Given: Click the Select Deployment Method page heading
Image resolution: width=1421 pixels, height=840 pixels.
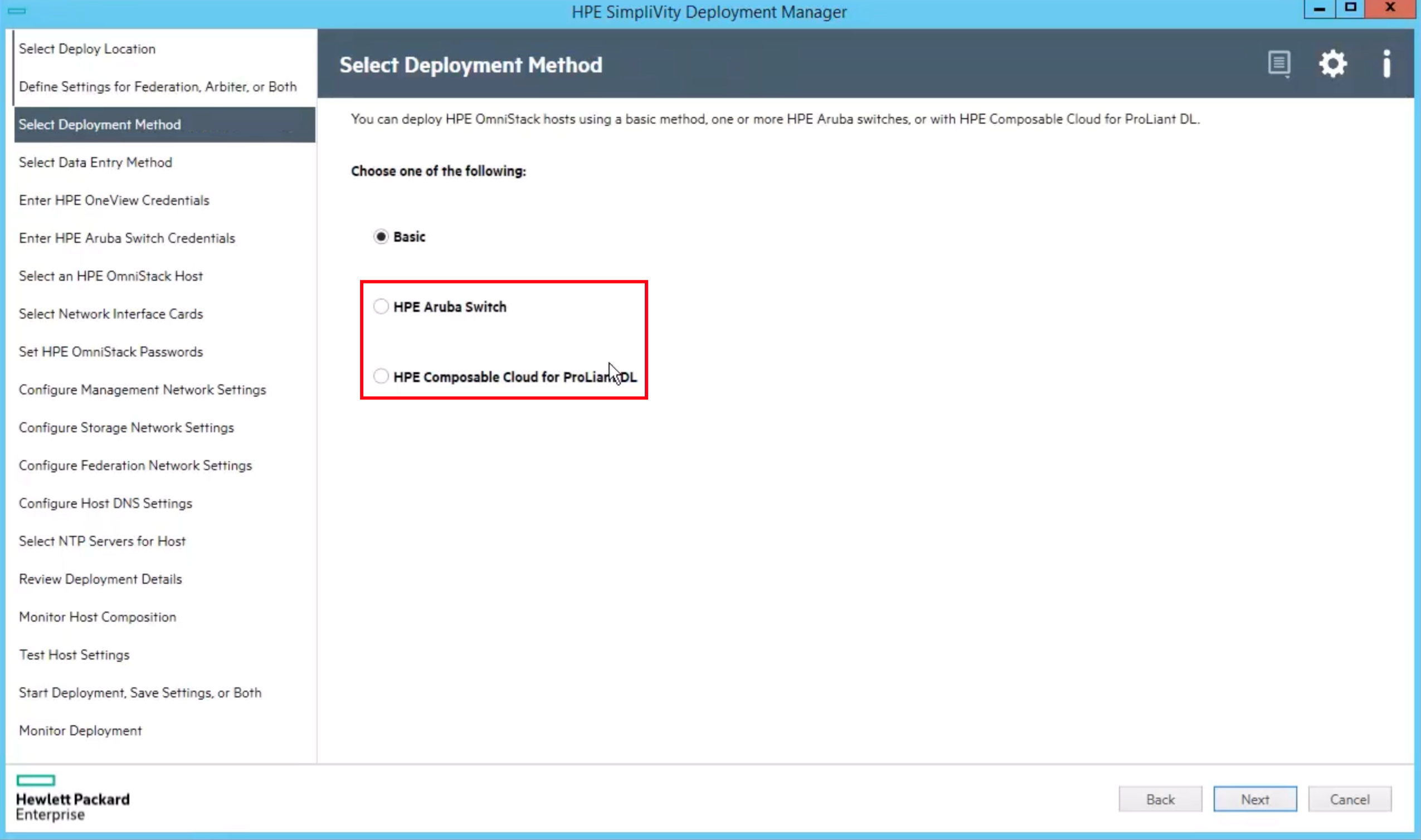Looking at the screenshot, I should coord(471,65).
